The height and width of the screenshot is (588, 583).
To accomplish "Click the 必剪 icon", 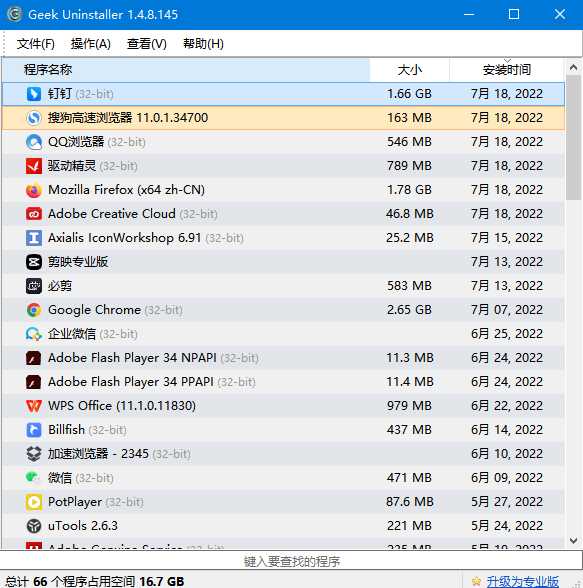I will pos(34,286).
